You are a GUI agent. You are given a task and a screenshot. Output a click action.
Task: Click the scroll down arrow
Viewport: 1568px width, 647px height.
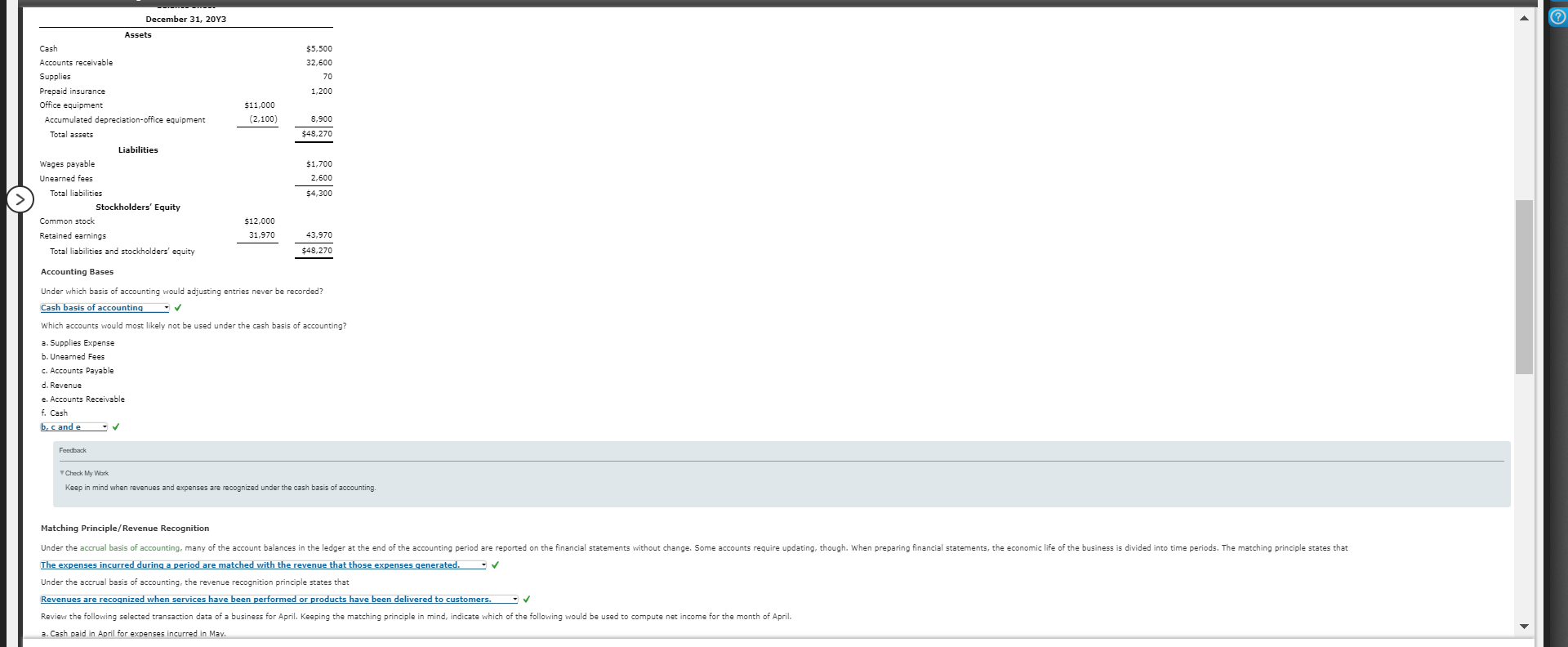pos(1523,627)
